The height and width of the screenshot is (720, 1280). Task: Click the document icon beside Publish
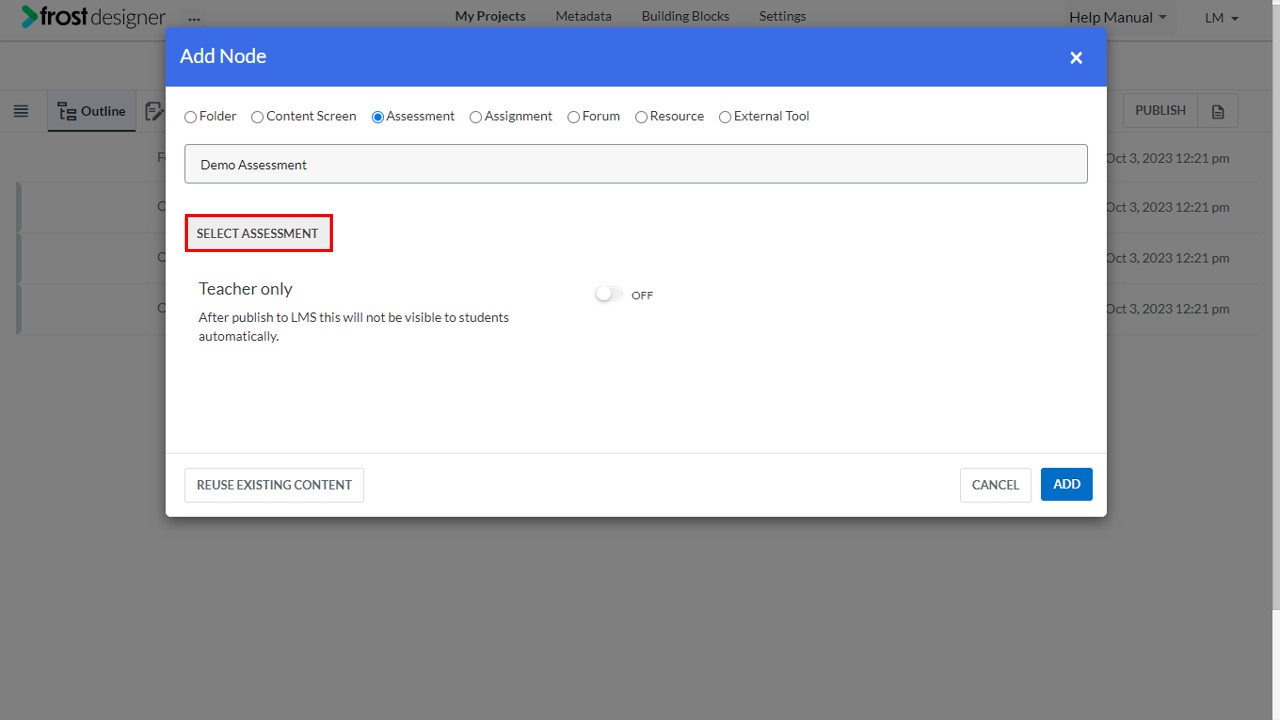pos(1218,111)
